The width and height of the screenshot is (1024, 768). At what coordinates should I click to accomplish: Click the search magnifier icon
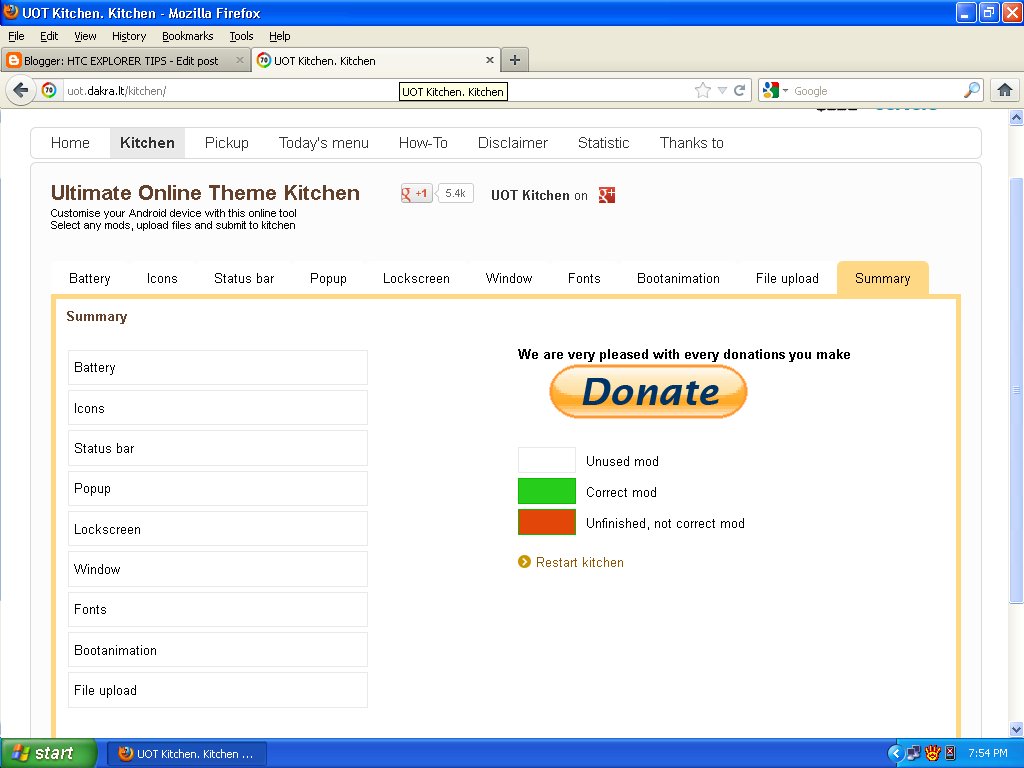pos(972,90)
